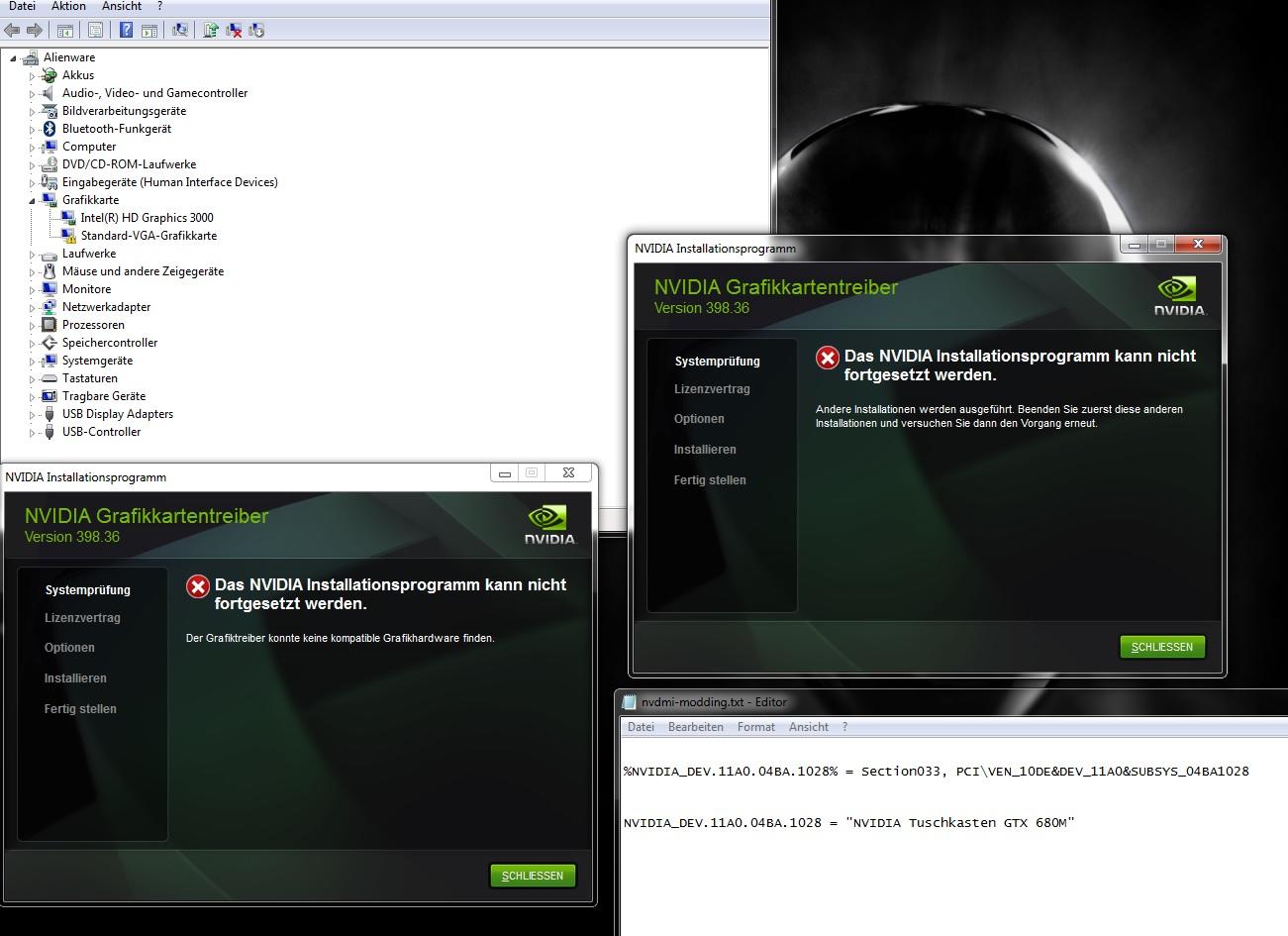
Task: Click the forward arrow in Device Manager toolbar
Action: pyautogui.click(x=35, y=30)
